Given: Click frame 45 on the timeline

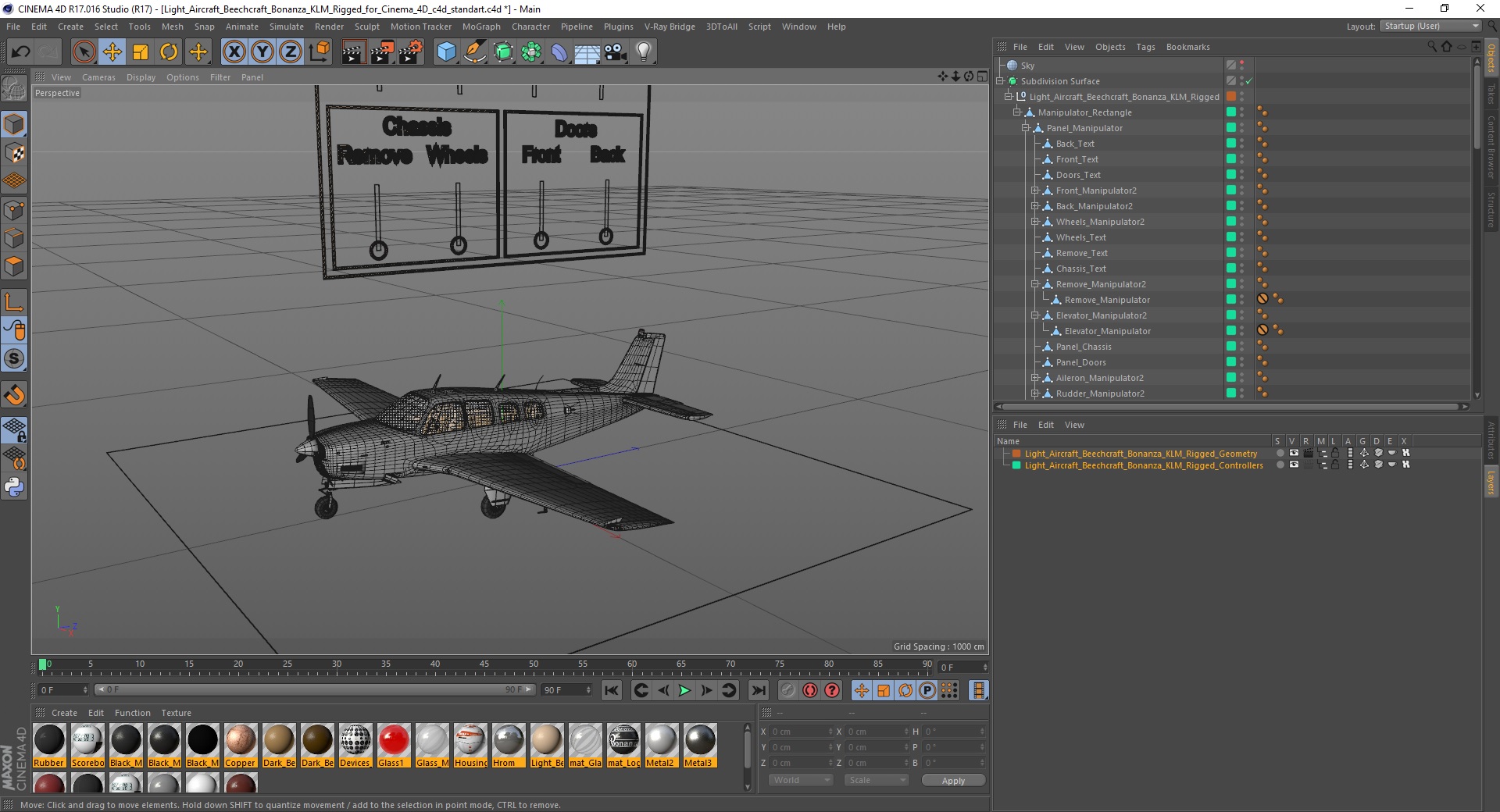Looking at the screenshot, I should pyautogui.click(x=484, y=666).
